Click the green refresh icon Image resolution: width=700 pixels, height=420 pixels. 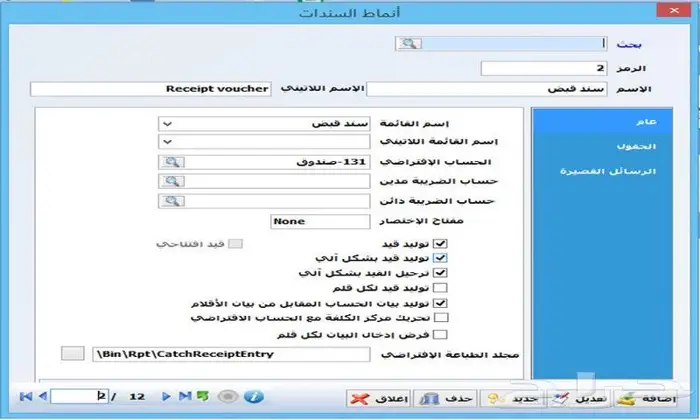[202, 396]
